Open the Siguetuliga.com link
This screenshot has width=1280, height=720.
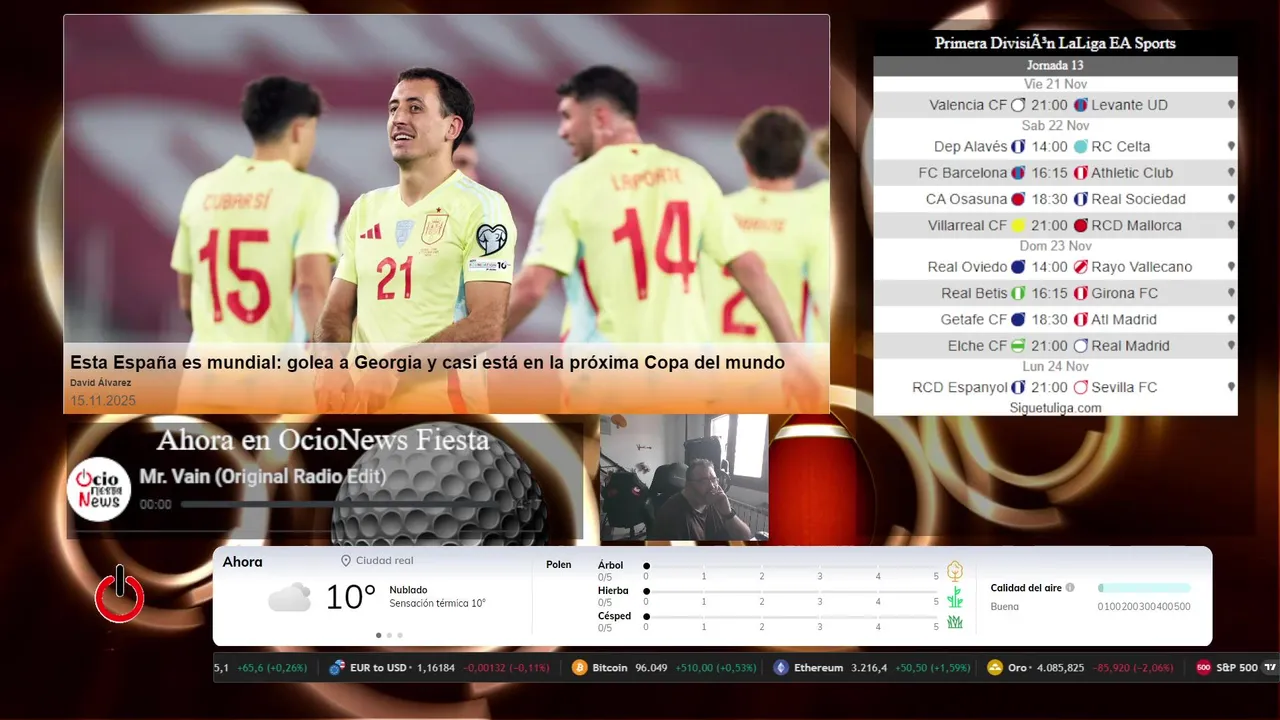click(x=1055, y=408)
